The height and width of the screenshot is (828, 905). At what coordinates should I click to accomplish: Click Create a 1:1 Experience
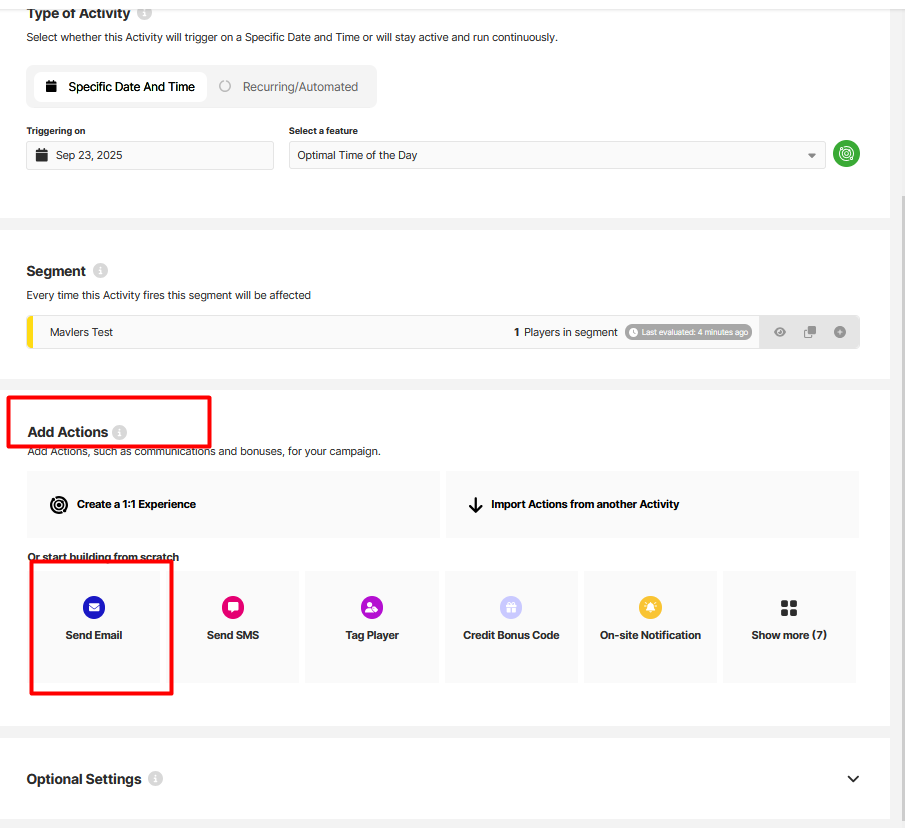pos(233,504)
